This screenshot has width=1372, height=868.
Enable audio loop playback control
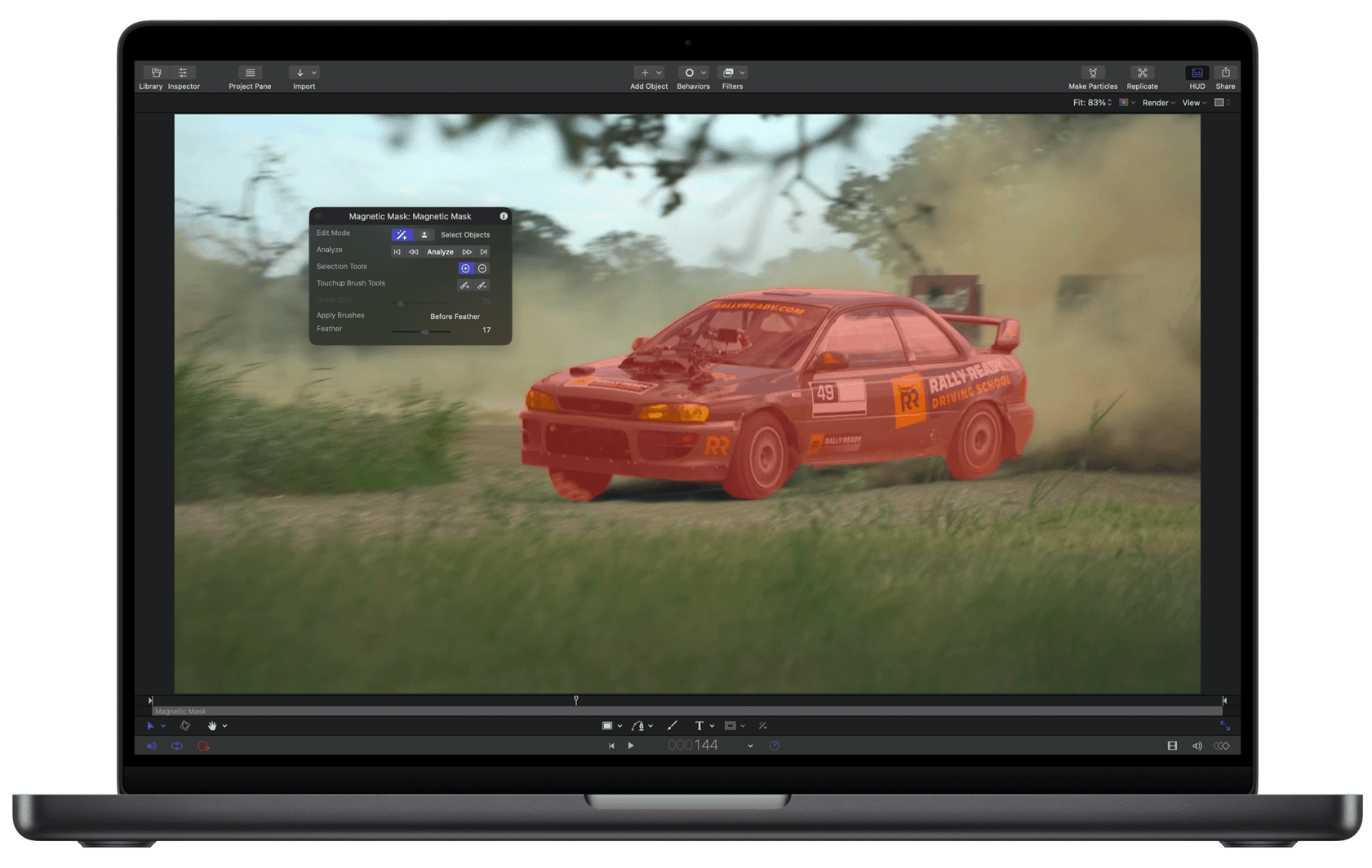coord(177,745)
